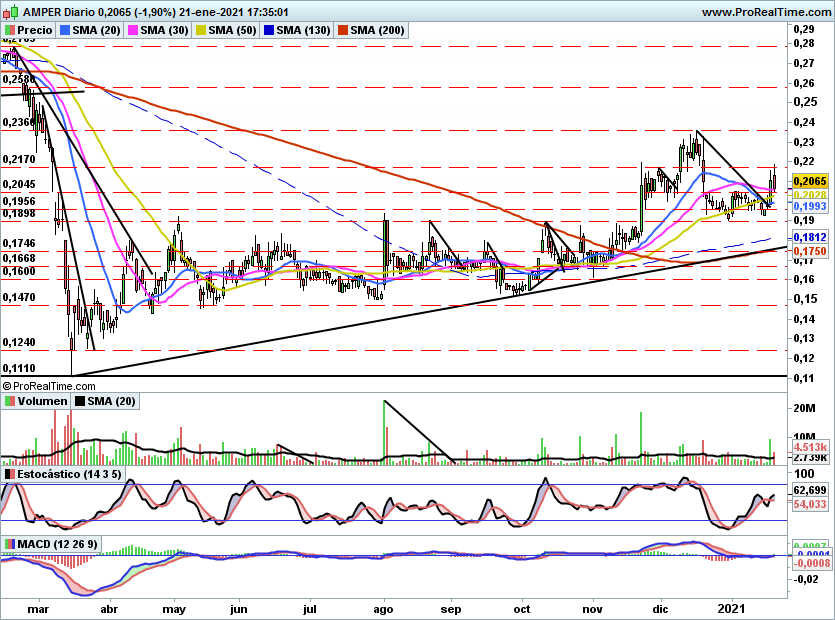Select the Estocástico (14 3 5) label
The image size is (835, 620).
[x=69, y=474]
